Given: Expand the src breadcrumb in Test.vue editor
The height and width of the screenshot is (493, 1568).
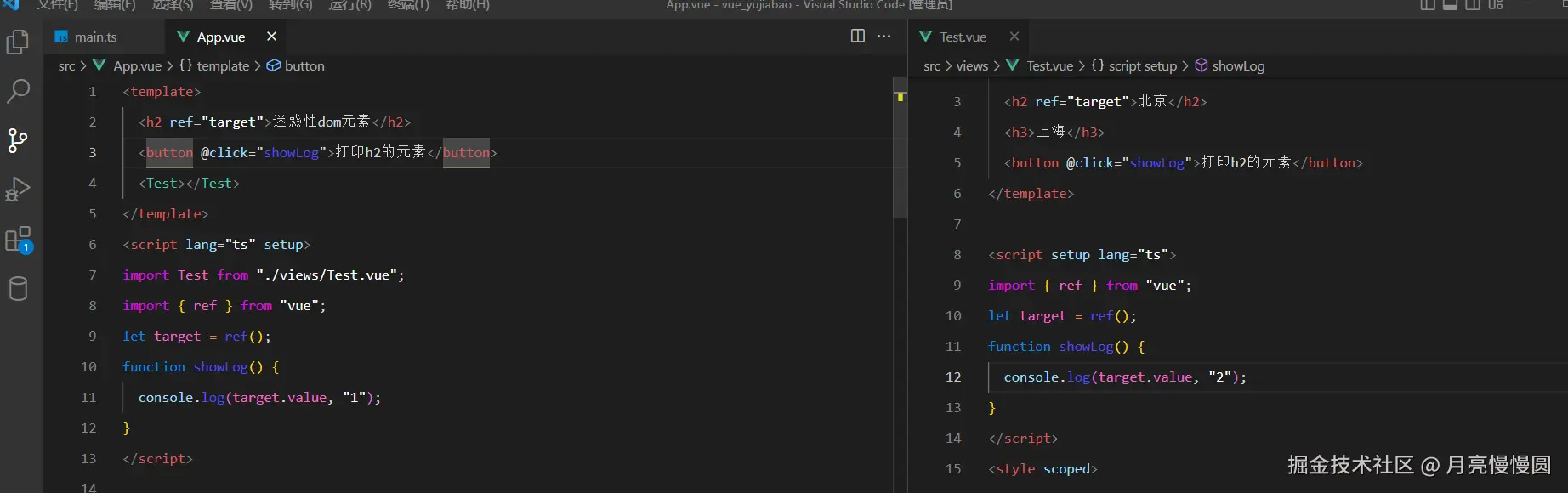Looking at the screenshot, I should (932, 65).
